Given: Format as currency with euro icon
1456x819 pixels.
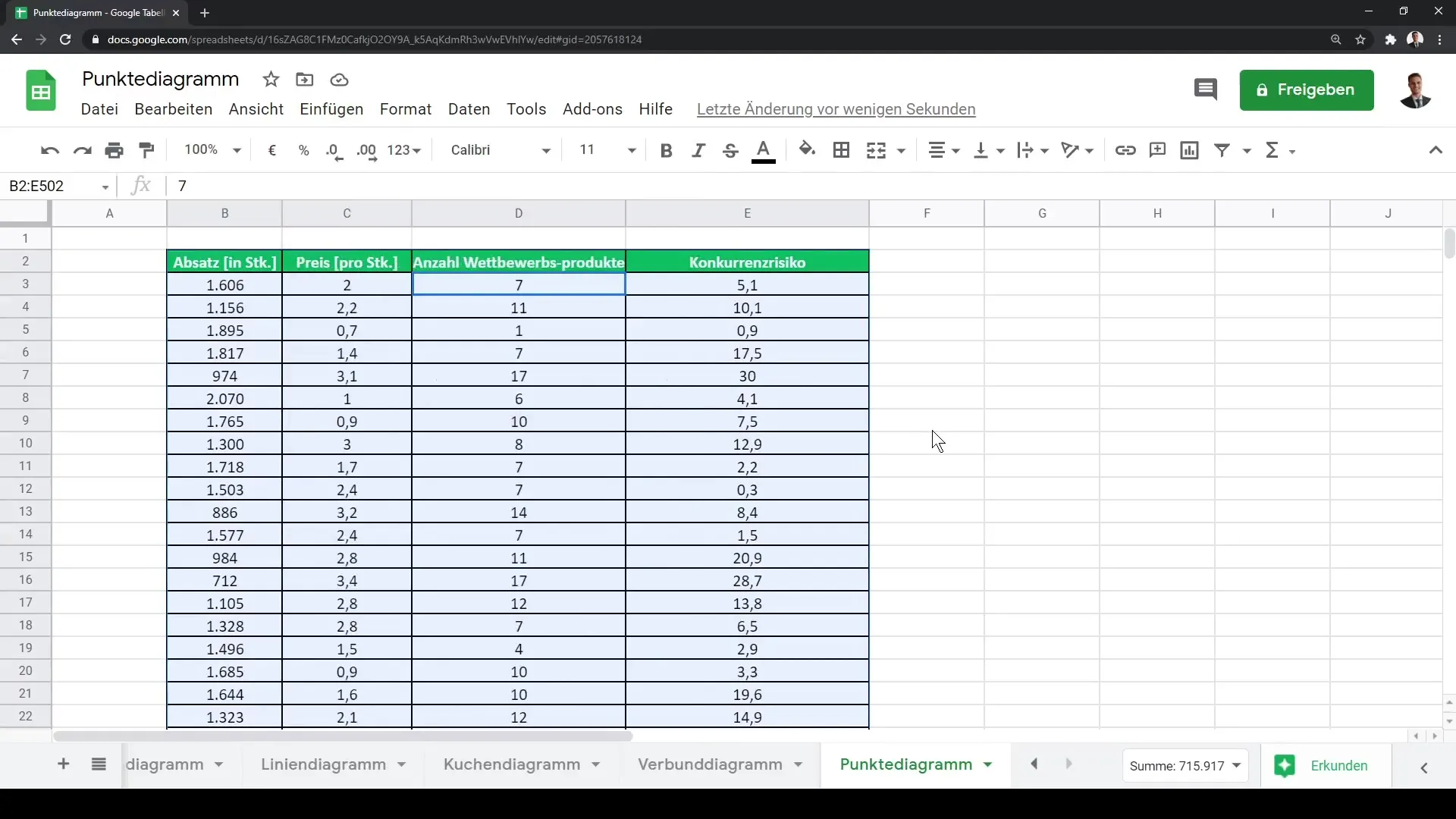Looking at the screenshot, I should pyautogui.click(x=271, y=150).
